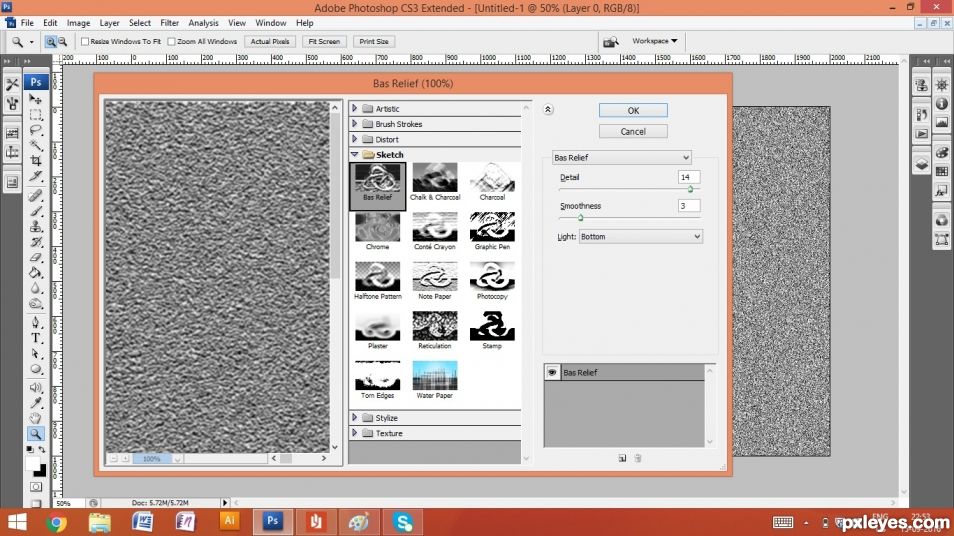Launch Adobe Bridge from options bar
This screenshot has width=954, height=536.
(x=610, y=41)
